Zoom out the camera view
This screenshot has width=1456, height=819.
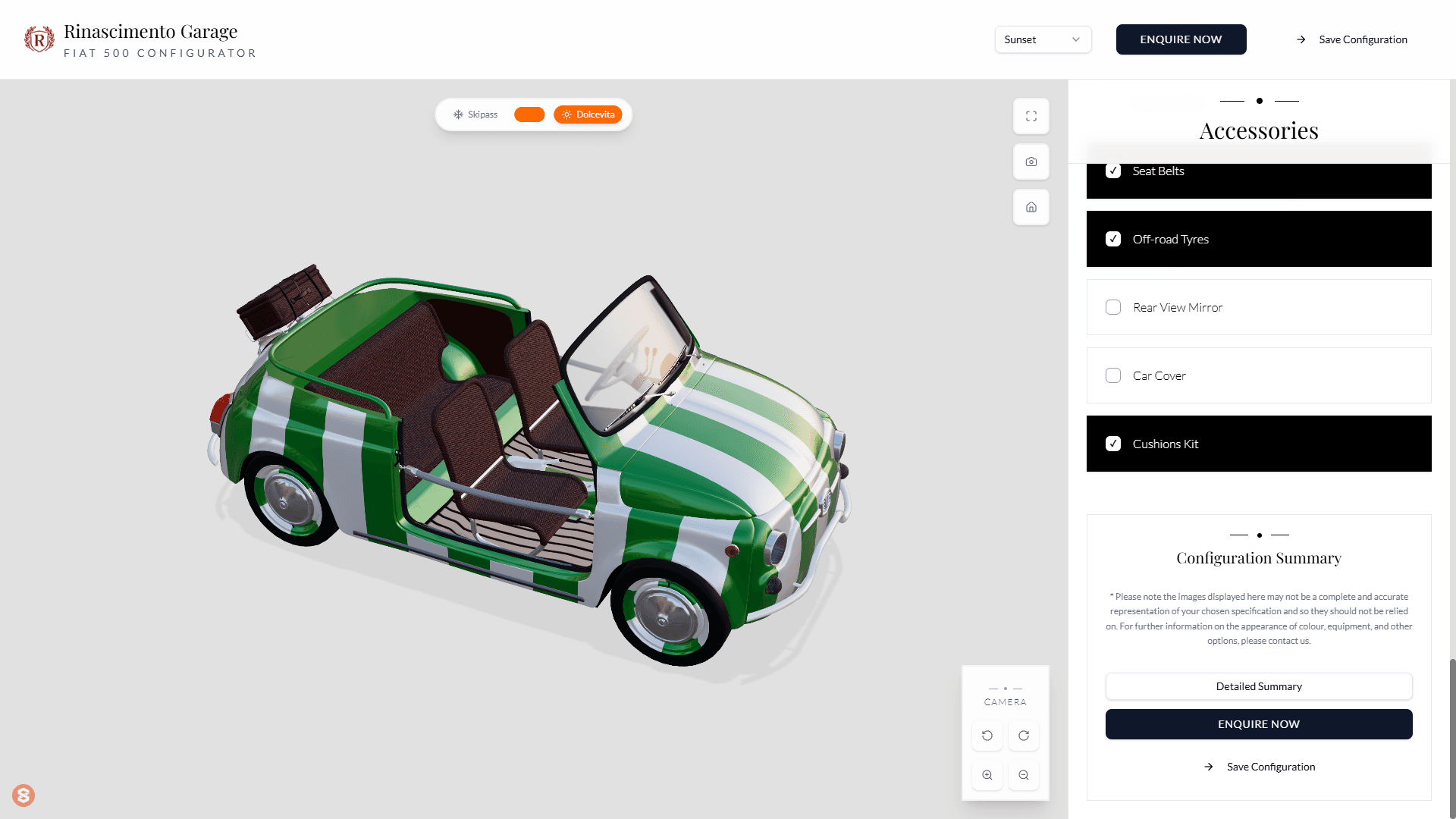tap(1023, 775)
